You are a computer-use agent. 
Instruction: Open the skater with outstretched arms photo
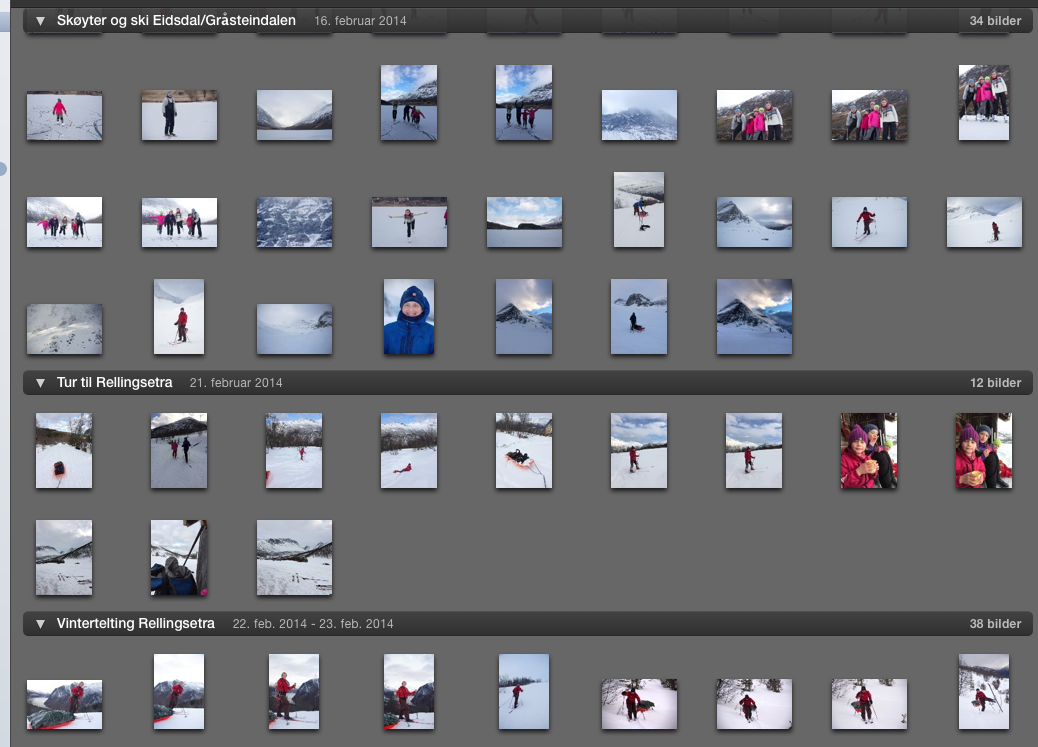[x=409, y=221]
